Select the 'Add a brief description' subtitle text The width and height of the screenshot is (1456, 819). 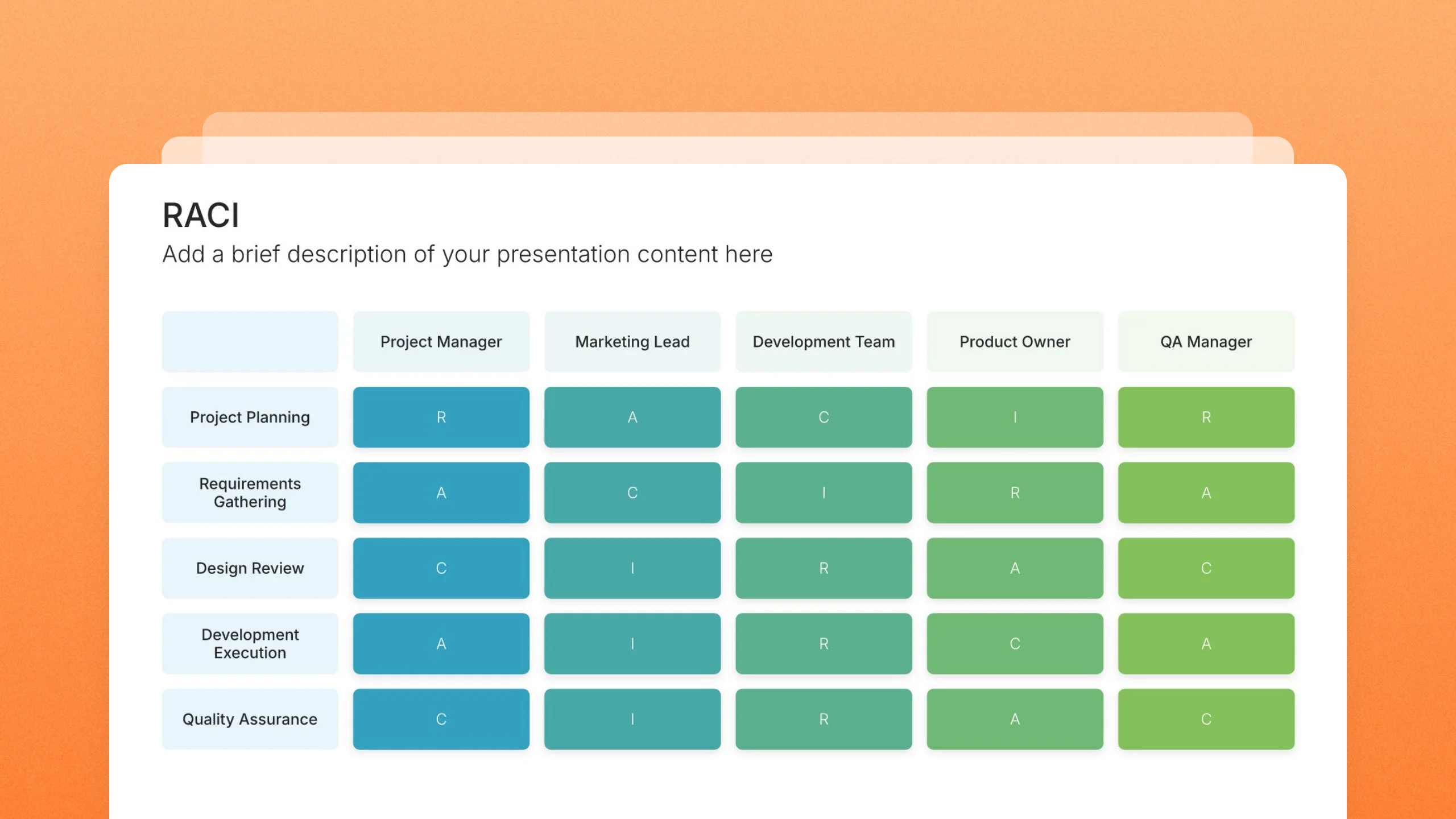pos(468,254)
